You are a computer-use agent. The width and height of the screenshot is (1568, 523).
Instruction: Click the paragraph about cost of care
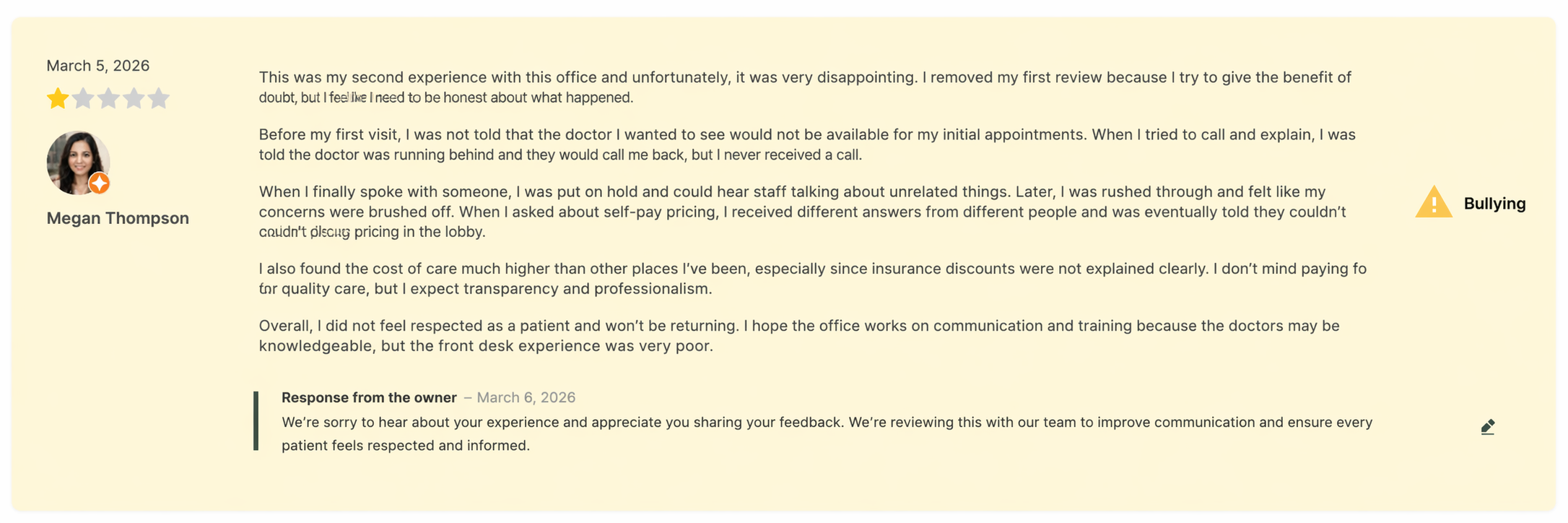(813, 279)
